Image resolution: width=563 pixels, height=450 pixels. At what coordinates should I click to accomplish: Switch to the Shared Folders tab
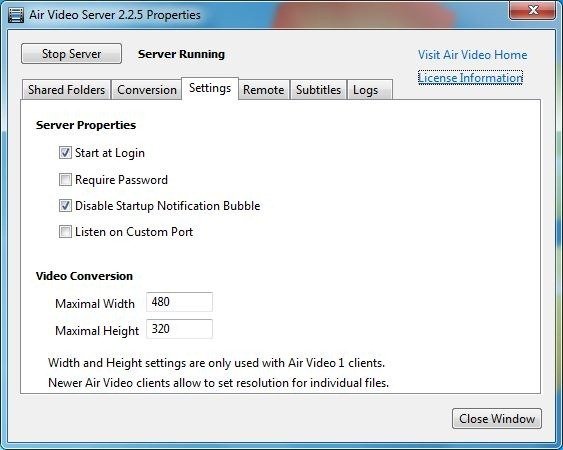(x=66, y=90)
